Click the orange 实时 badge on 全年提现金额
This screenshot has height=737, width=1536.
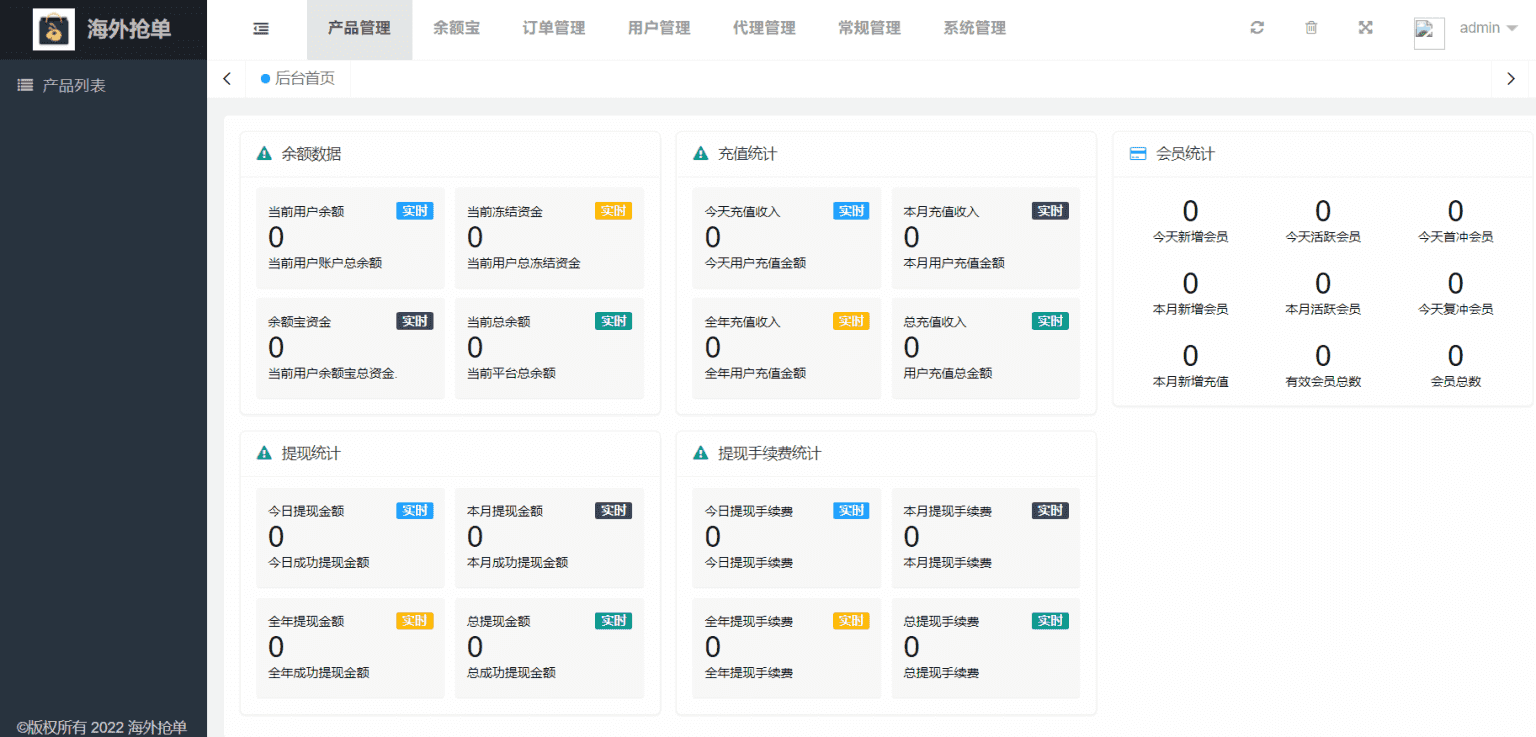point(415,621)
